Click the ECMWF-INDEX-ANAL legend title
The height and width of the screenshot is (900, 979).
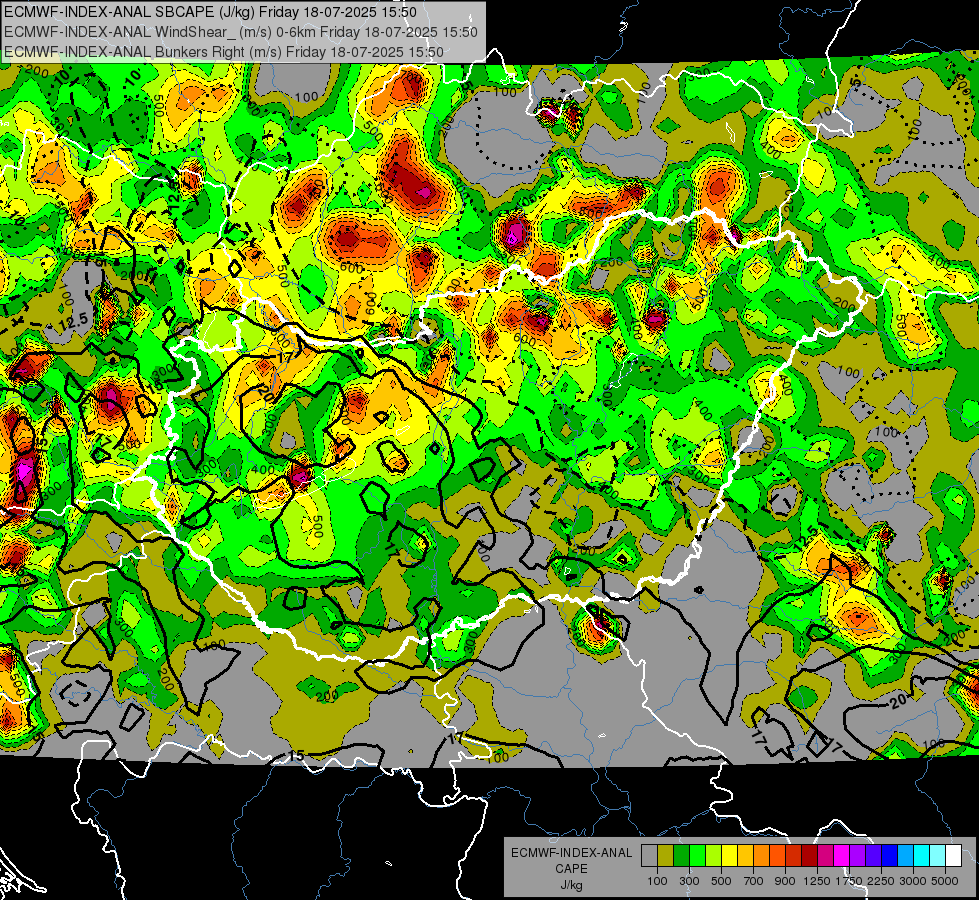pyautogui.click(x=572, y=853)
